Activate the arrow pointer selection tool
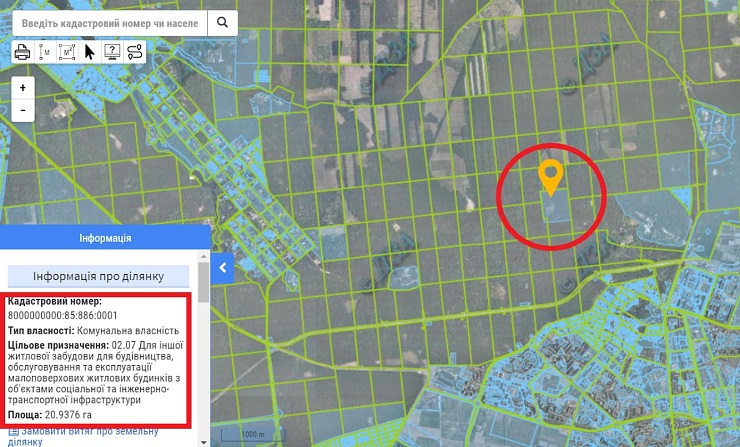Viewport: 740px width, 447px height. click(x=90, y=52)
